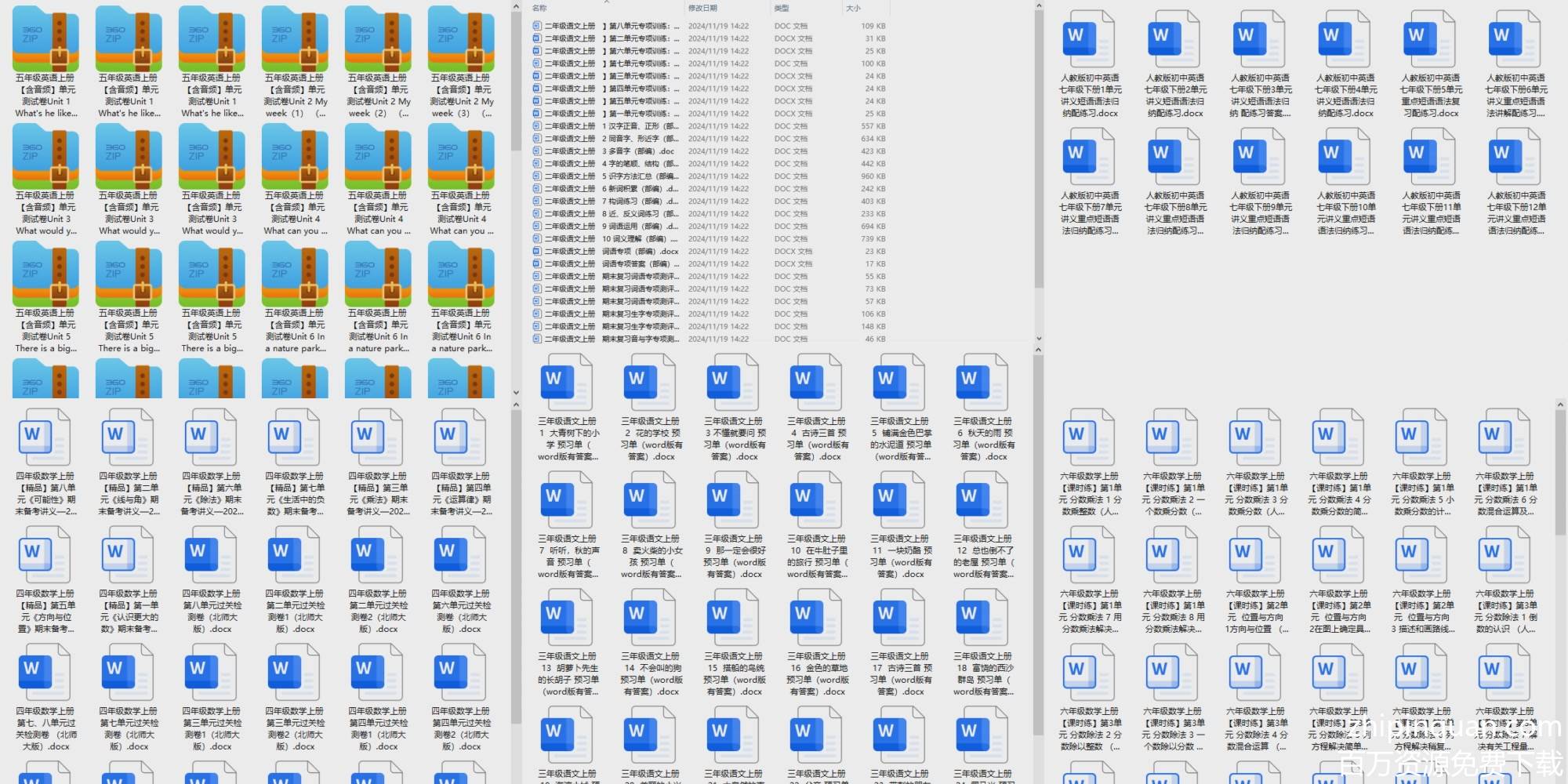
Task: Click the details list scrollbar up arrow
Action: 1039,6
